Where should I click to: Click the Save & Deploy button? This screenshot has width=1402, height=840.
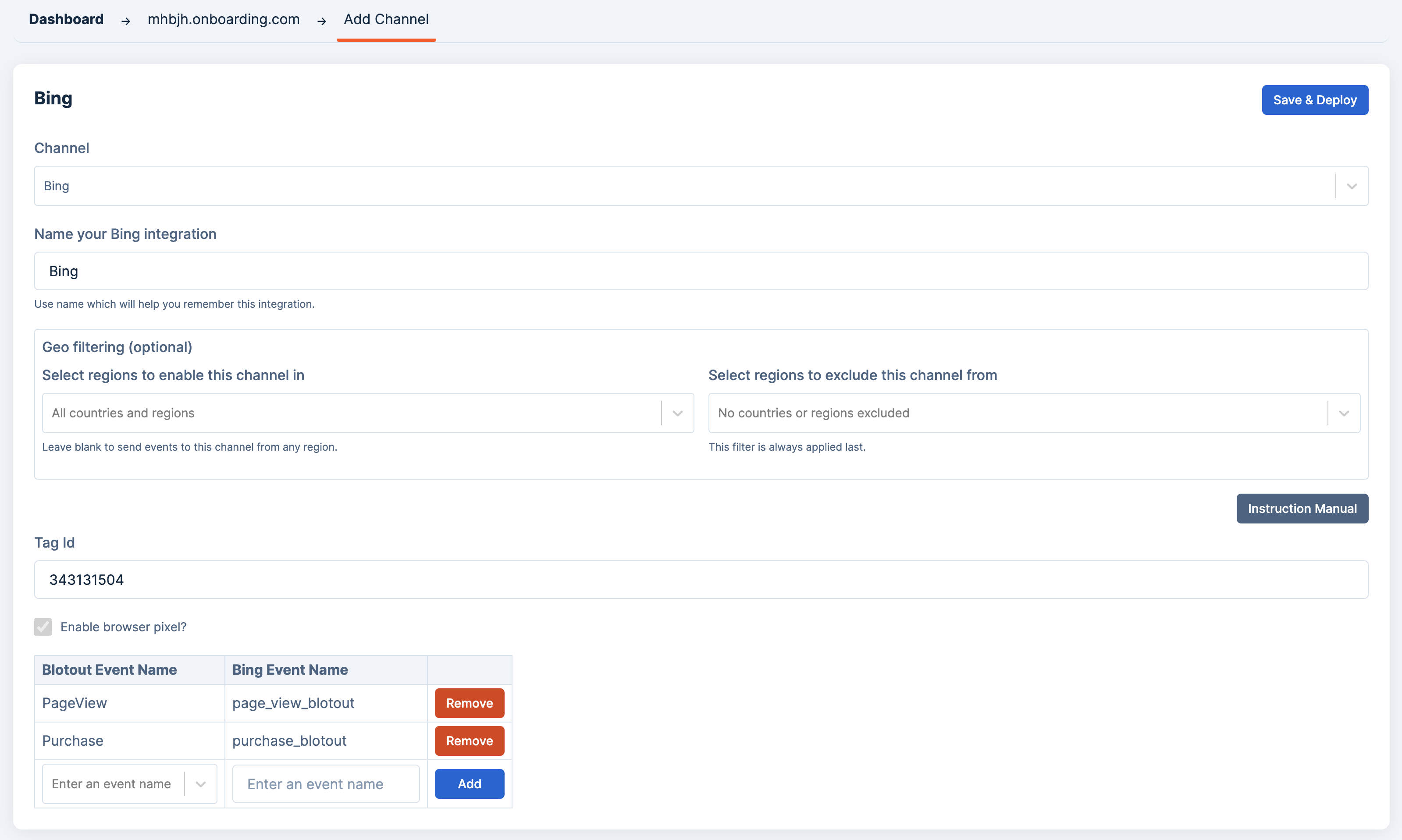1314,100
